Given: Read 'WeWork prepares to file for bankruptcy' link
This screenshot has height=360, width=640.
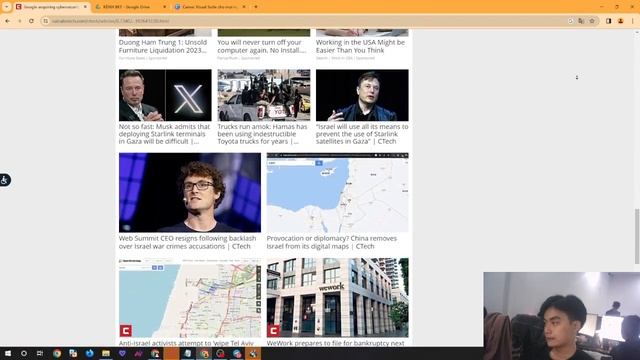Looking at the screenshot, I should [x=336, y=343].
